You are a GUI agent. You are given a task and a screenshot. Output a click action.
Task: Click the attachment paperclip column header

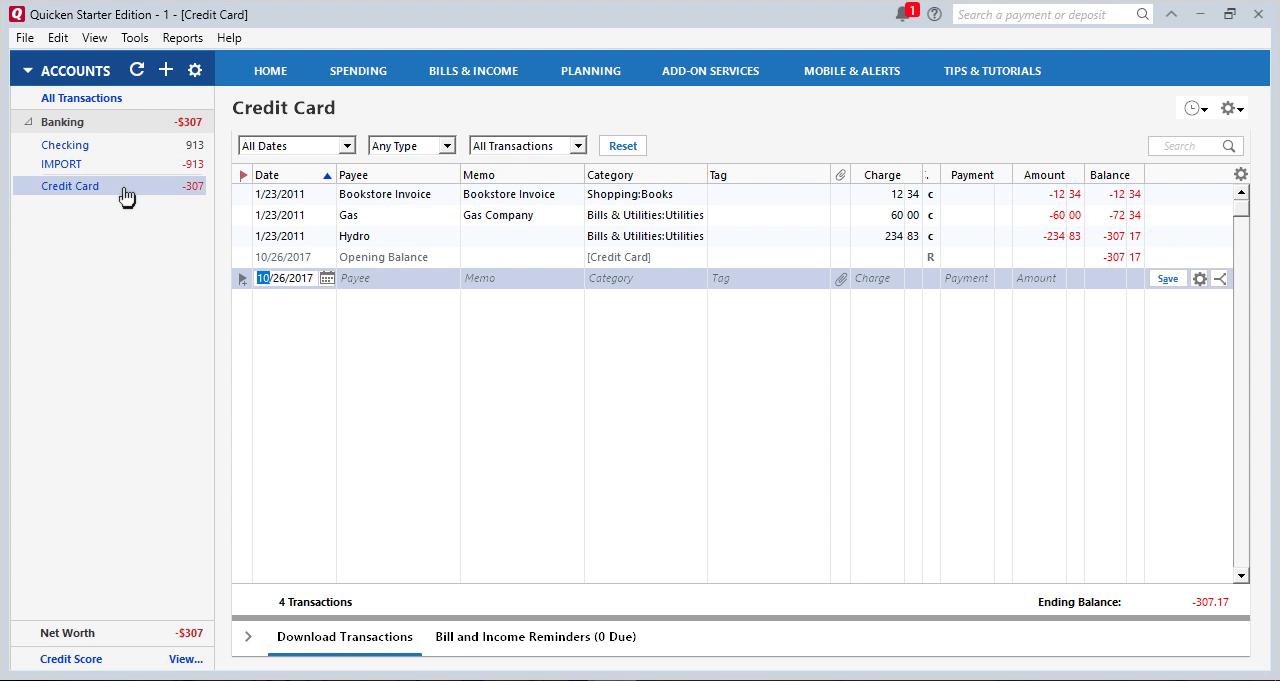840,175
